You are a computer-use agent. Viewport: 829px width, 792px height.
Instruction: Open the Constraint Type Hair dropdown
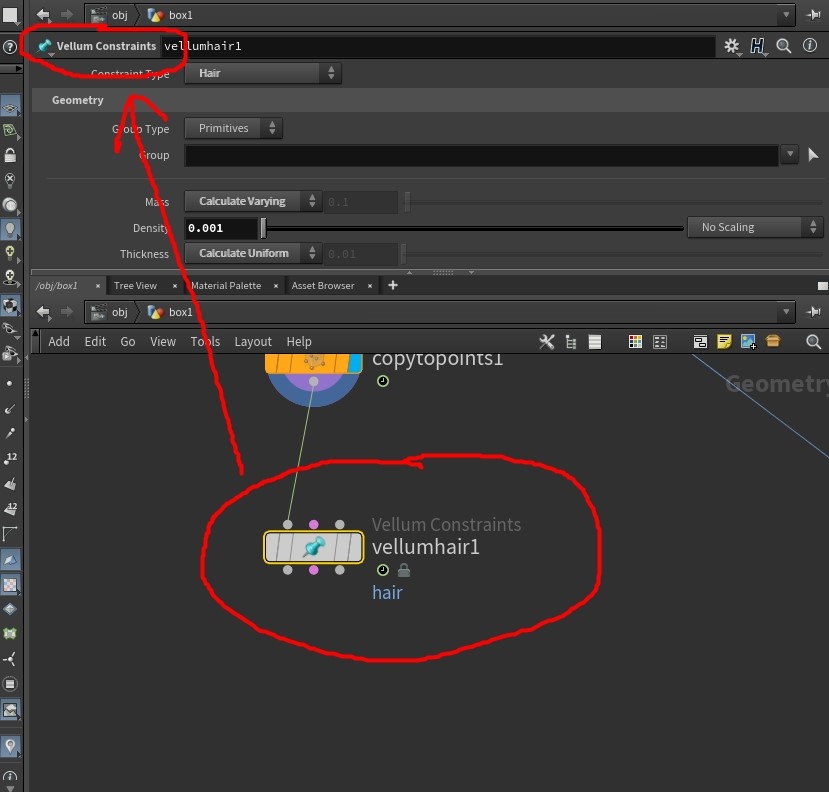263,73
